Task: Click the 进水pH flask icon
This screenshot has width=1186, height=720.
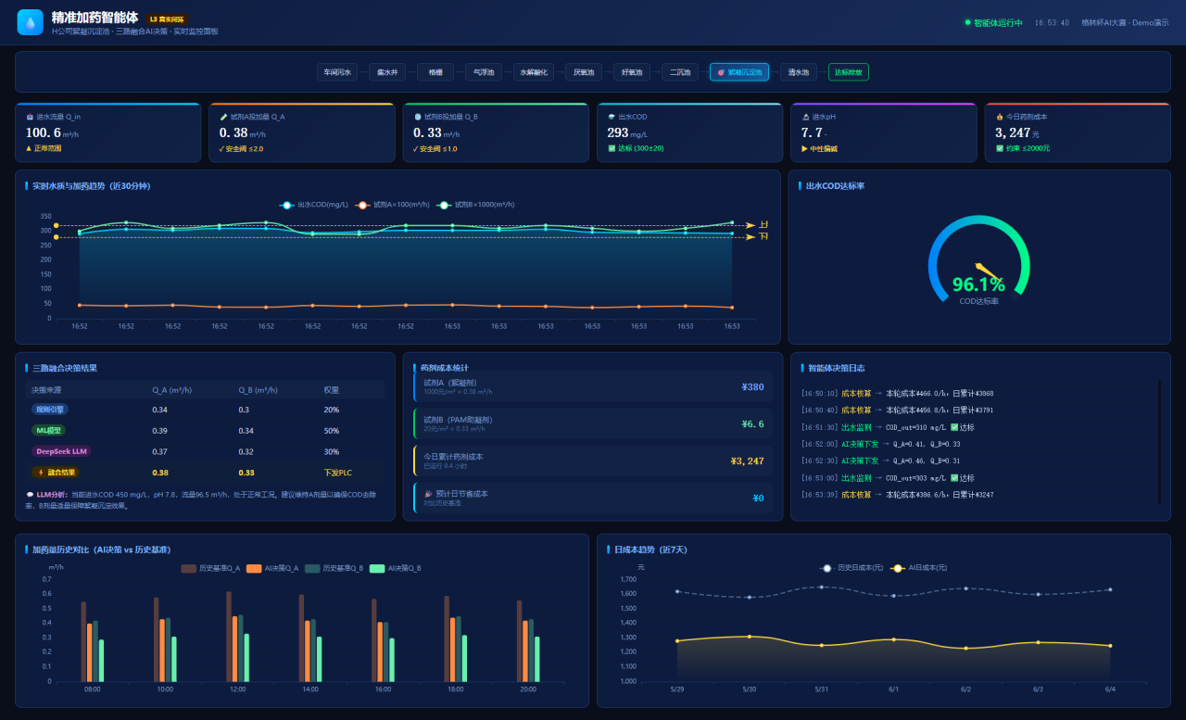Action: pyautogui.click(x=805, y=117)
